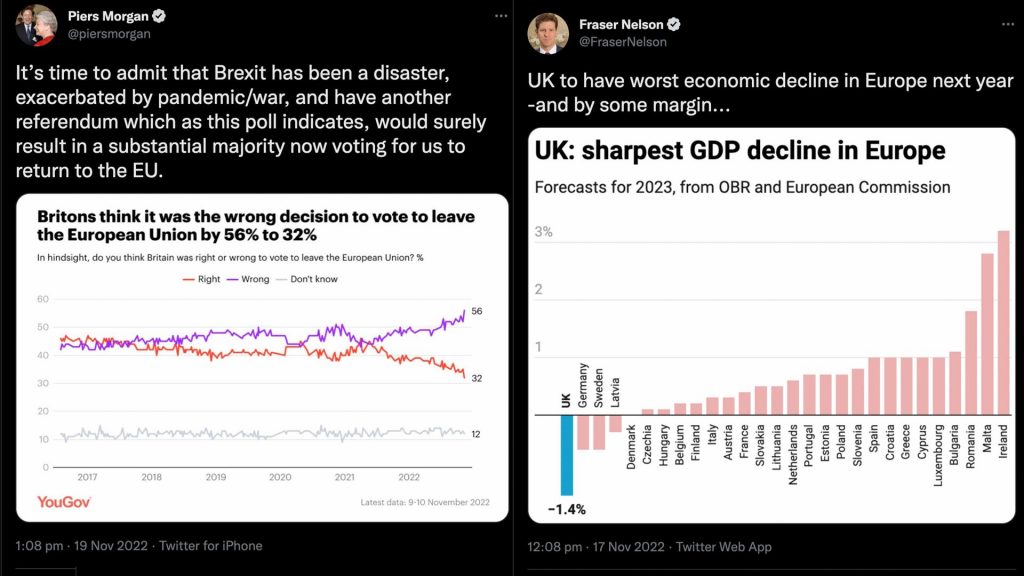Open the @FraserNelson handle link
This screenshot has width=1024, height=576.
coord(624,42)
